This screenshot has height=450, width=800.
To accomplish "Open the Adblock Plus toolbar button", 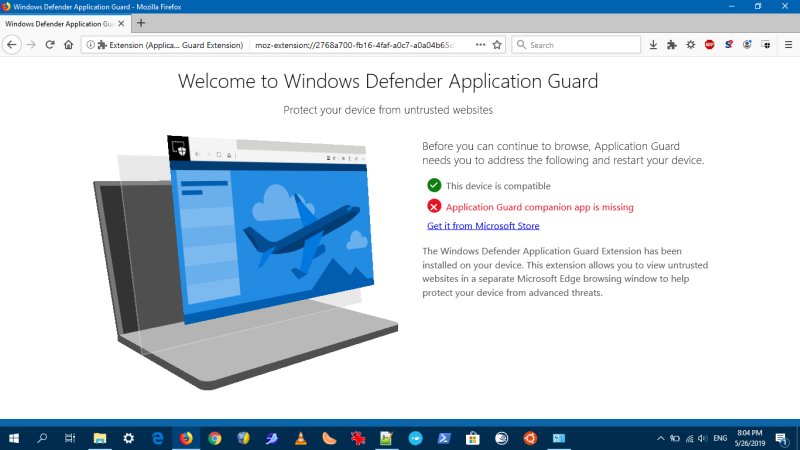I will [x=710, y=45].
